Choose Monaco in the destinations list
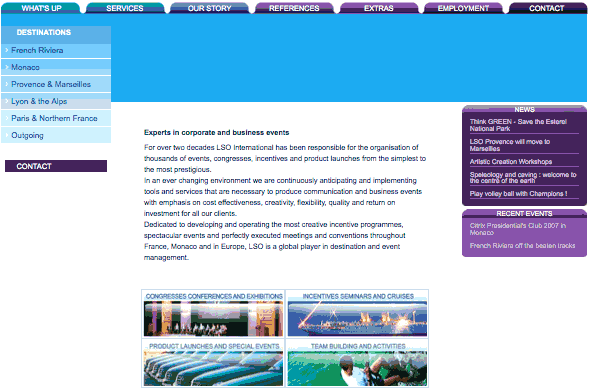The width and height of the screenshot is (590, 388). (56, 67)
